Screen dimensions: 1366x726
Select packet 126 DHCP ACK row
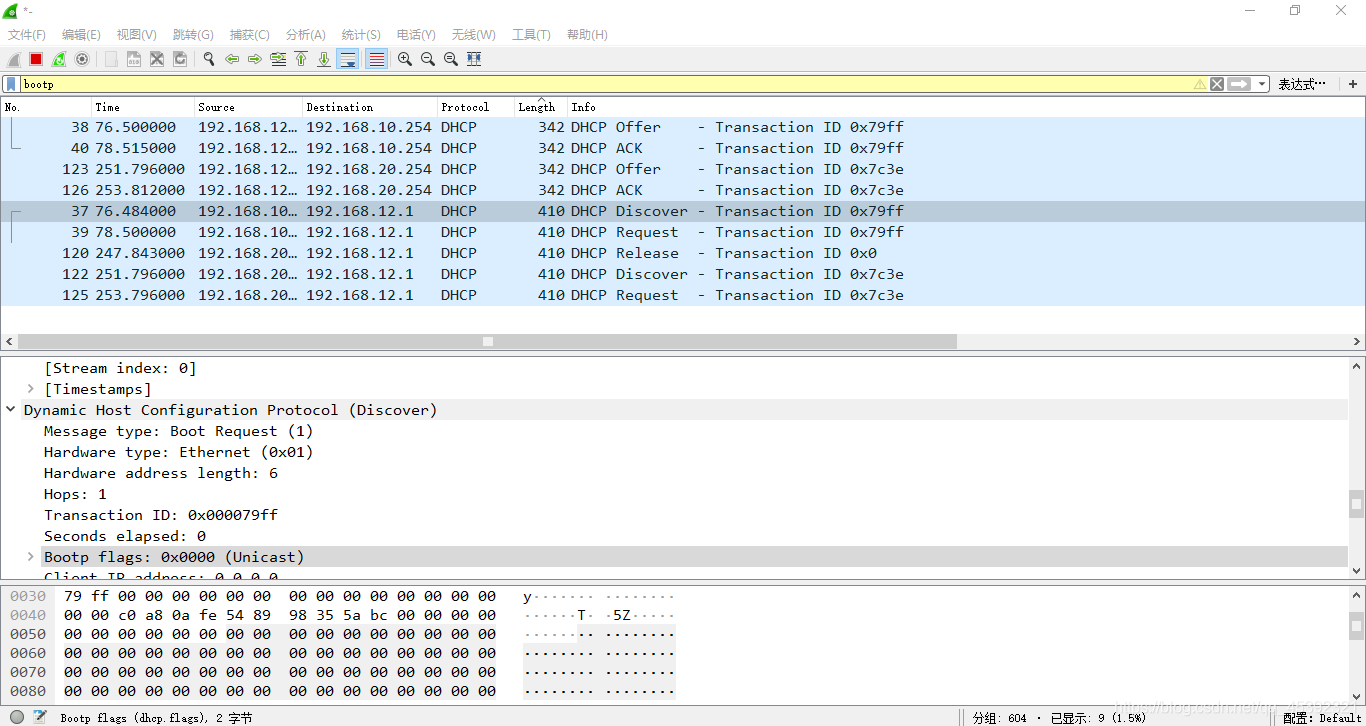tap(683, 190)
